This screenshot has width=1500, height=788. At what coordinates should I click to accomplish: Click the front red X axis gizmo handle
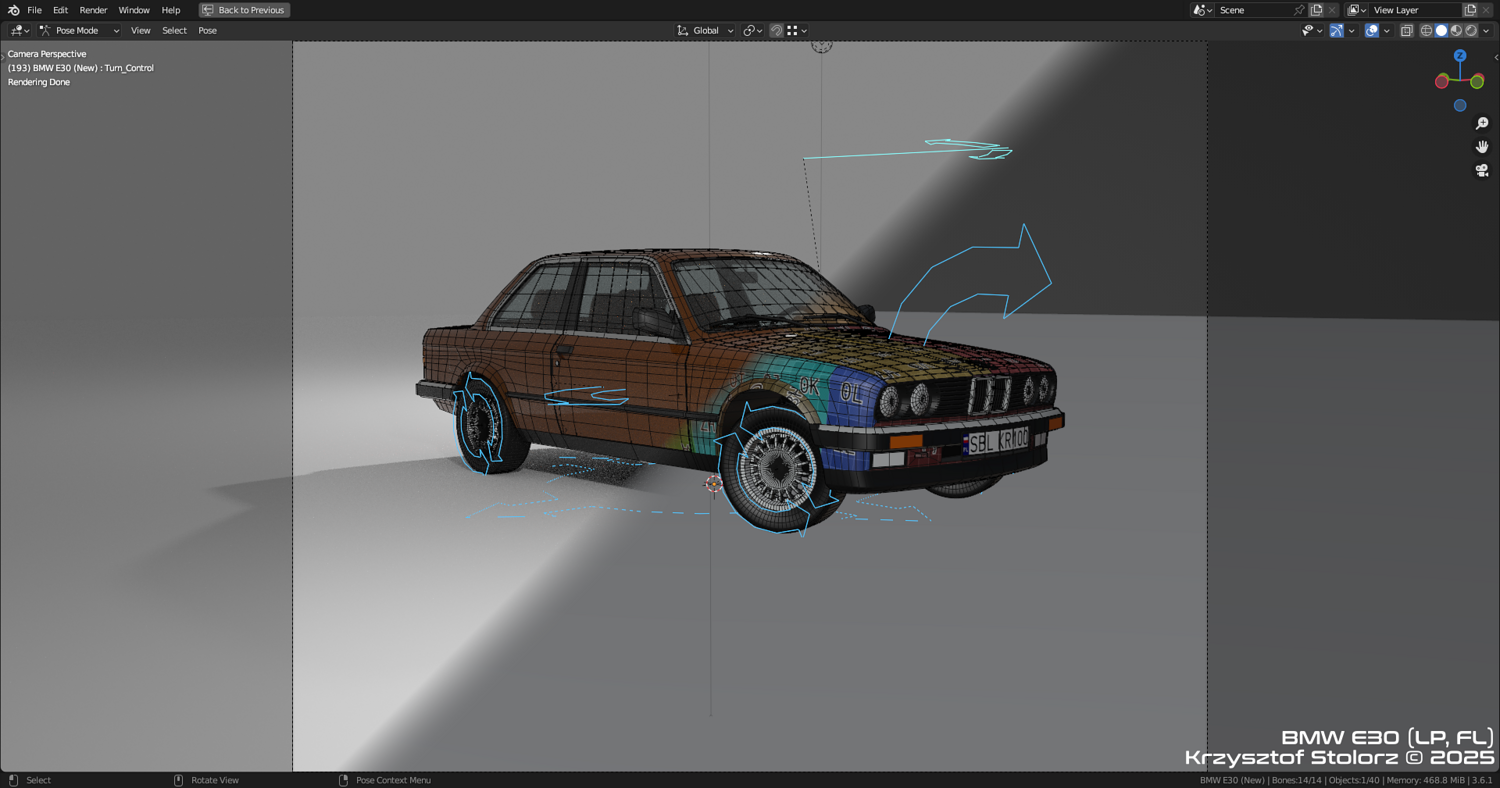[1442, 82]
